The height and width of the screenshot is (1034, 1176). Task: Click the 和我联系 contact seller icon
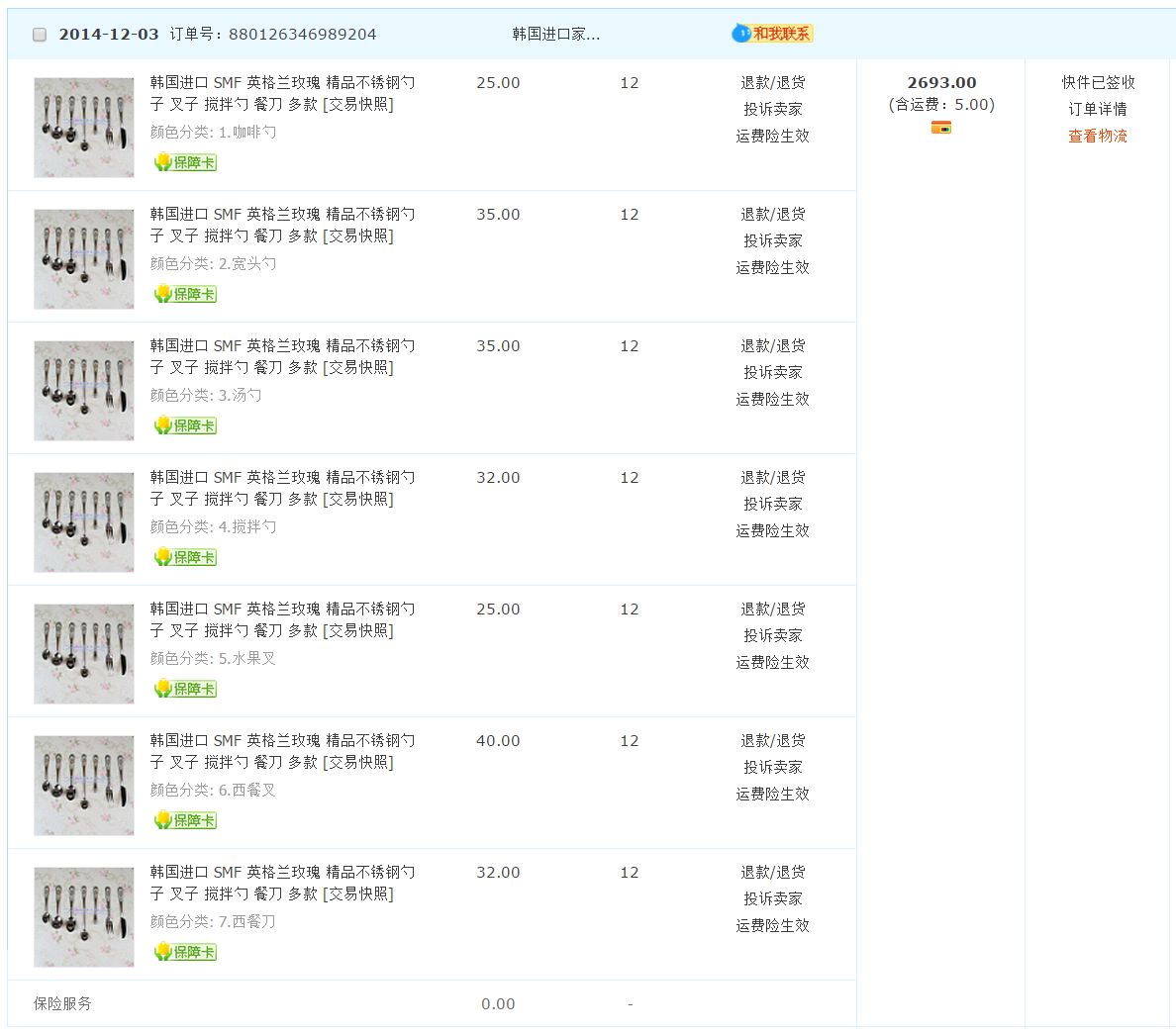[772, 34]
